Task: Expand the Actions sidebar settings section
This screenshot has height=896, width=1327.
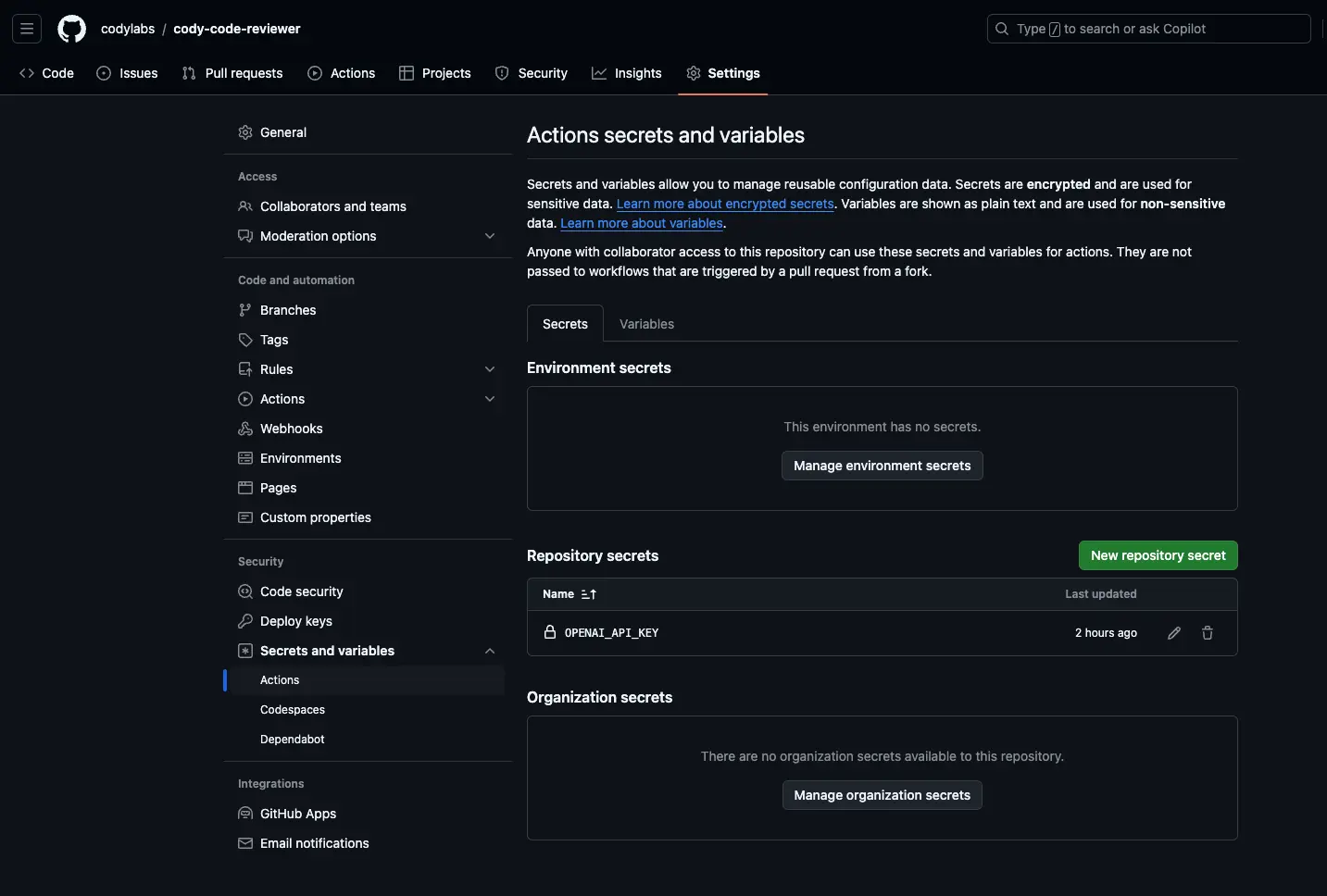Action: [489, 399]
